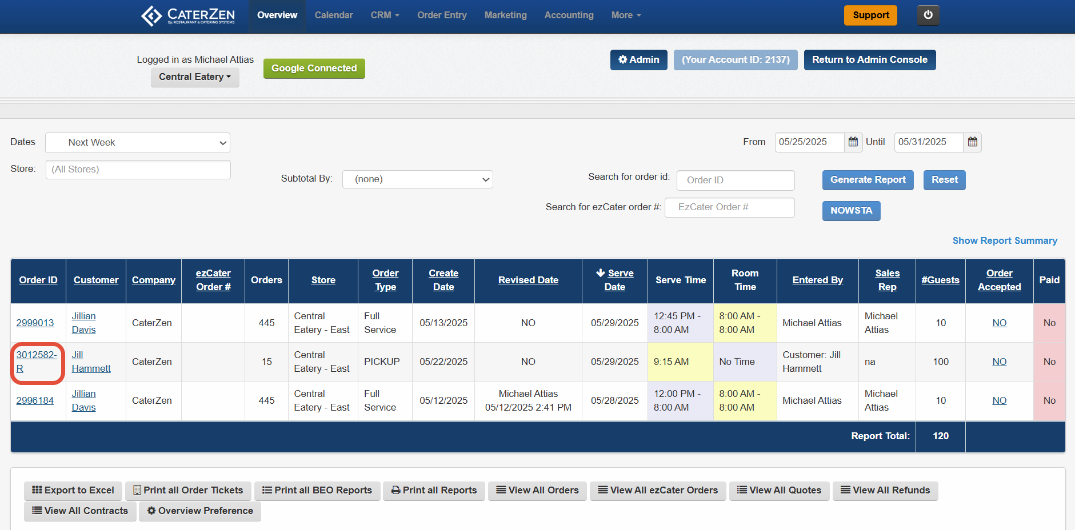Viewport: 1075px width, 530px height.
Task: Go to the Calendar menu
Action: [x=334, y=15]
